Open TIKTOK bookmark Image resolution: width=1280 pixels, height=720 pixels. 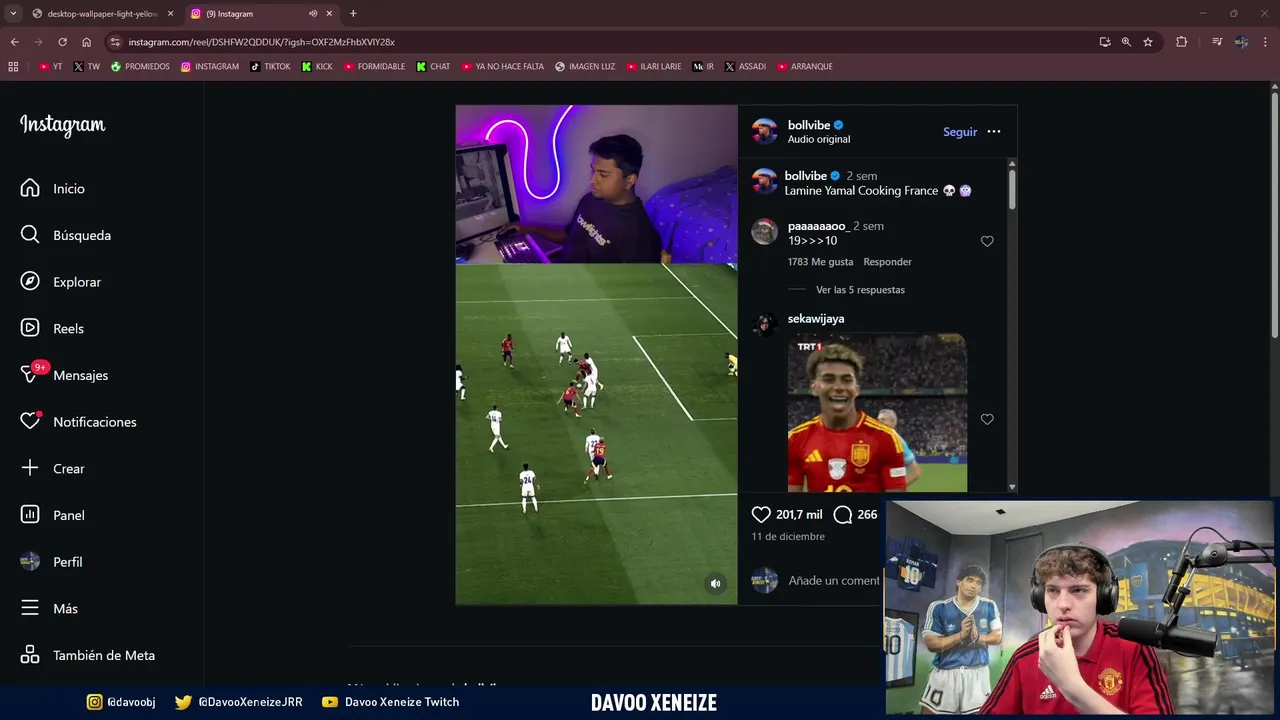[x=270, y=67]
